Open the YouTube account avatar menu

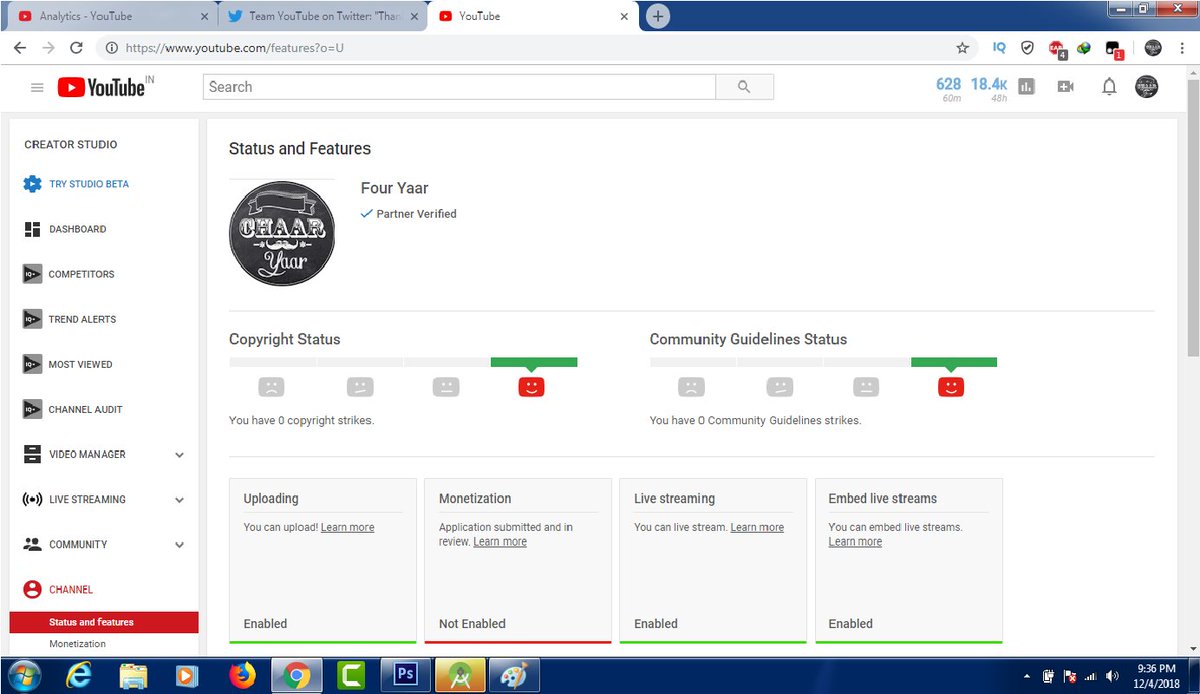tap(1146, 87)
